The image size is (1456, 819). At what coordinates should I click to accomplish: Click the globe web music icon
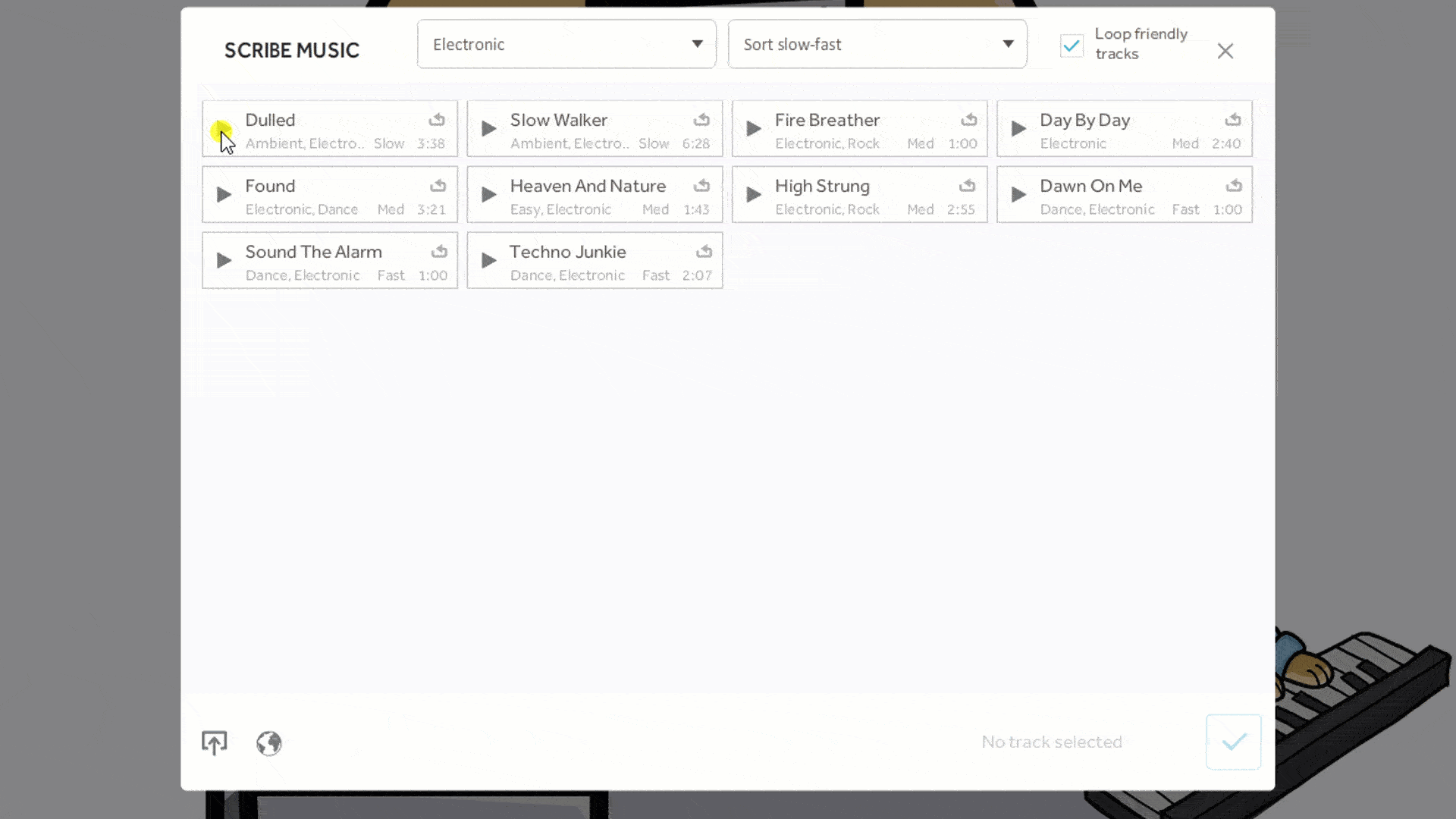(x=268, y=743)
